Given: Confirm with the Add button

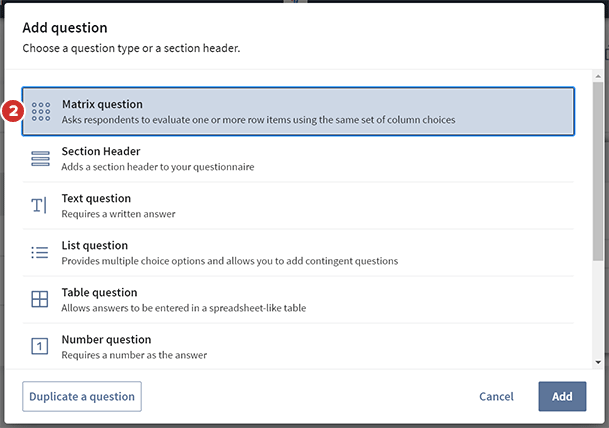Looking at the screenshot, I should [x=562, y=396].
